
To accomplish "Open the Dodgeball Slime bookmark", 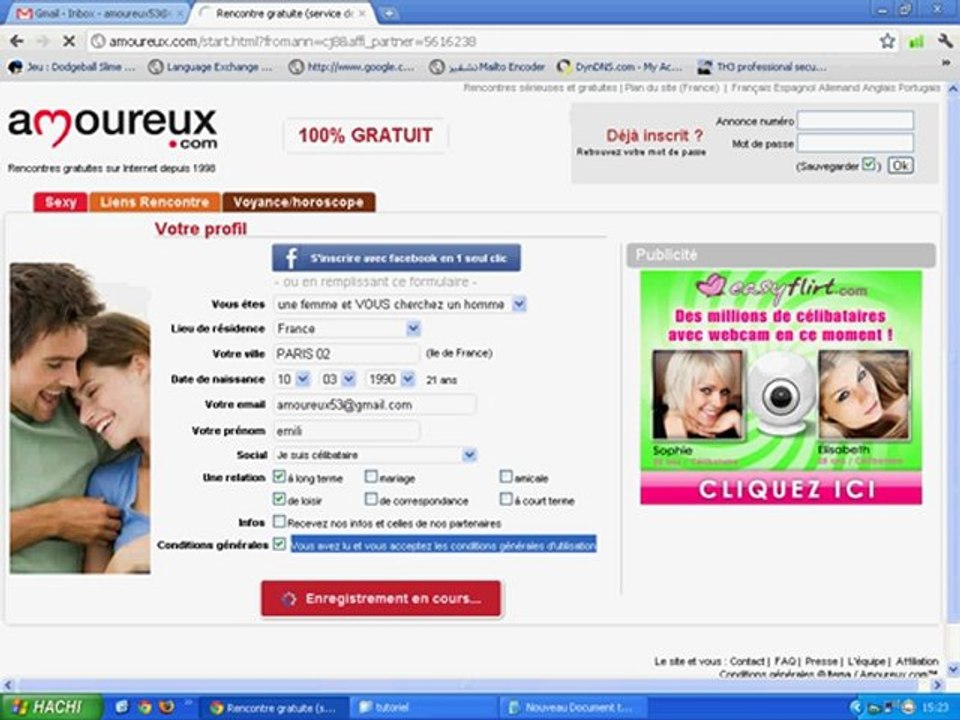I will point(72,67).
